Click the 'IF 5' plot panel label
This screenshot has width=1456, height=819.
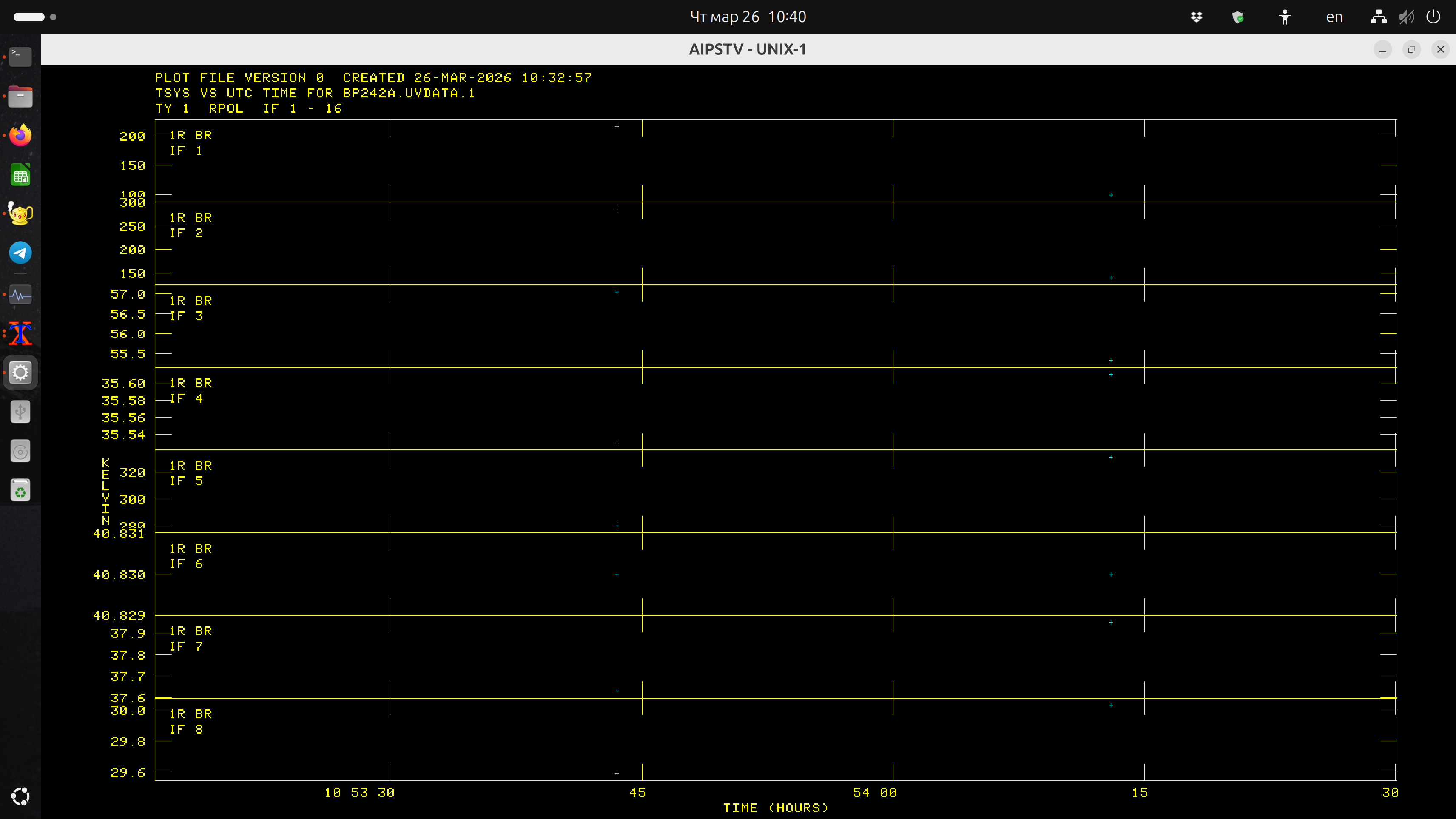[186, 481]
